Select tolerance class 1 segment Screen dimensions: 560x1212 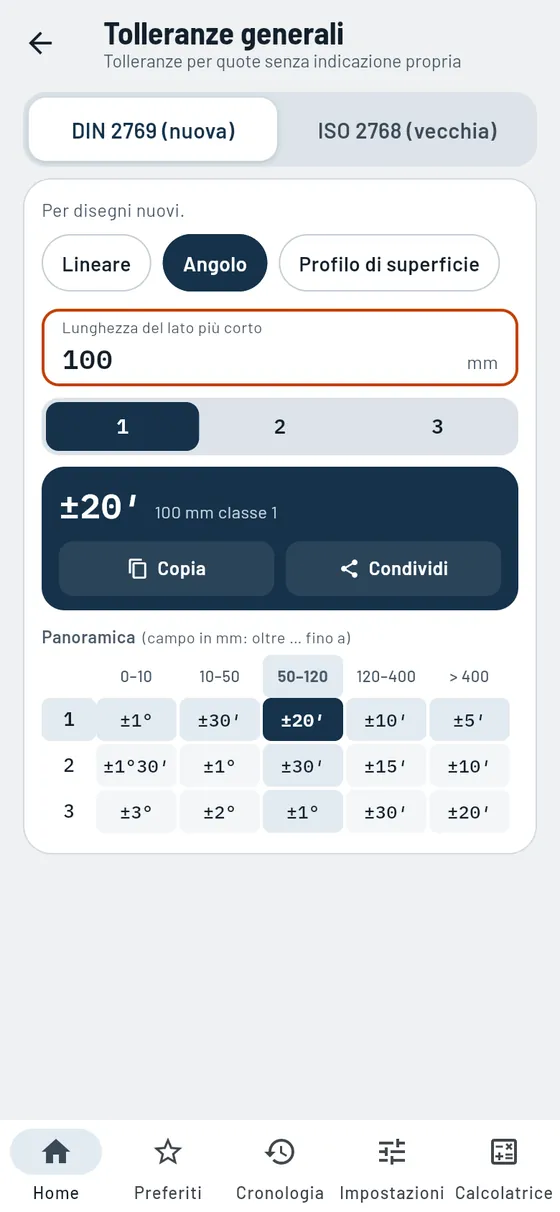(x=122, y=427)
